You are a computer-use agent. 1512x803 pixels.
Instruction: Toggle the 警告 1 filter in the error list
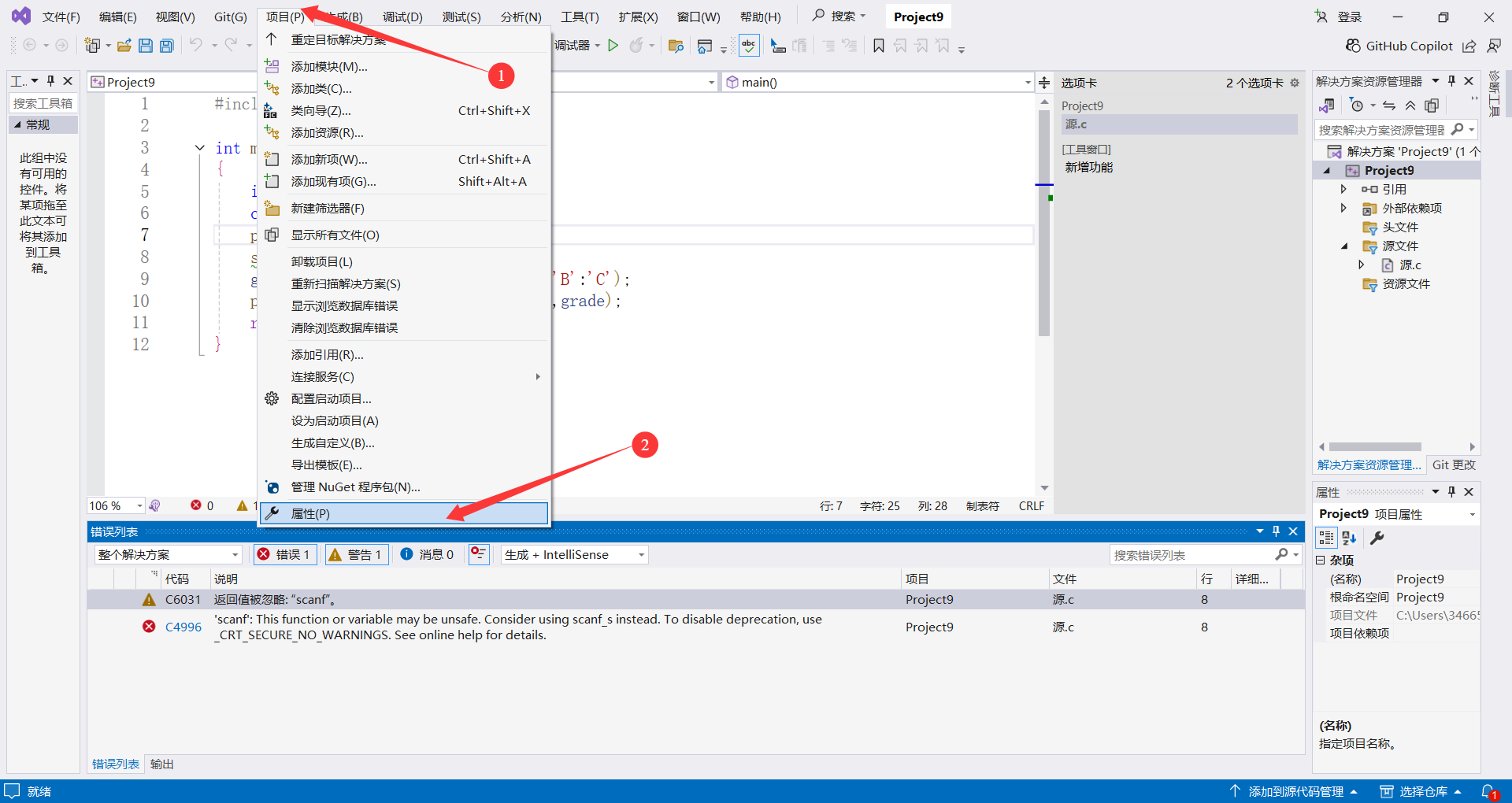pos(356,554)
